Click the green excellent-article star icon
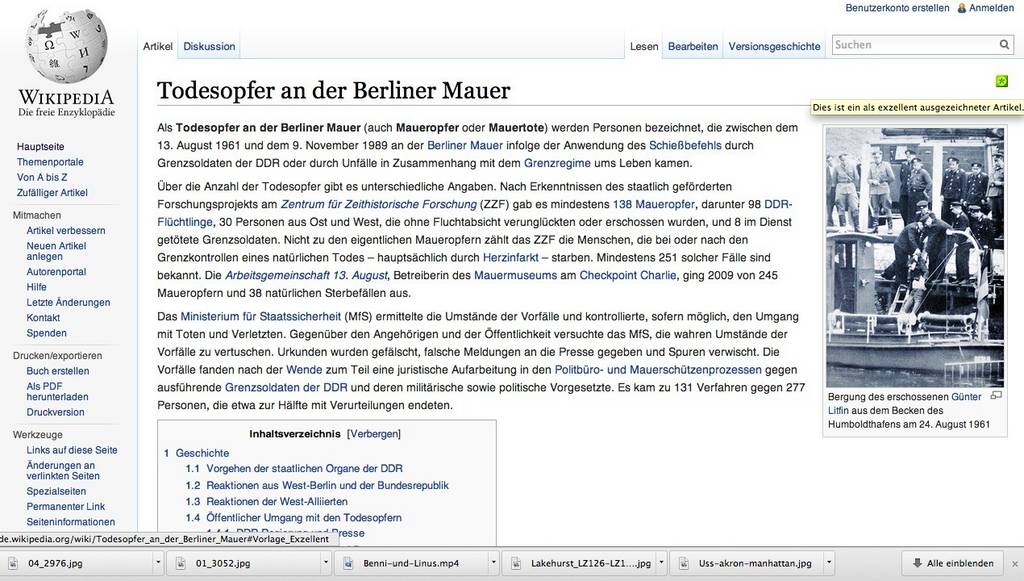This screenshot has width=1024, height=581. pos(1001,81)
